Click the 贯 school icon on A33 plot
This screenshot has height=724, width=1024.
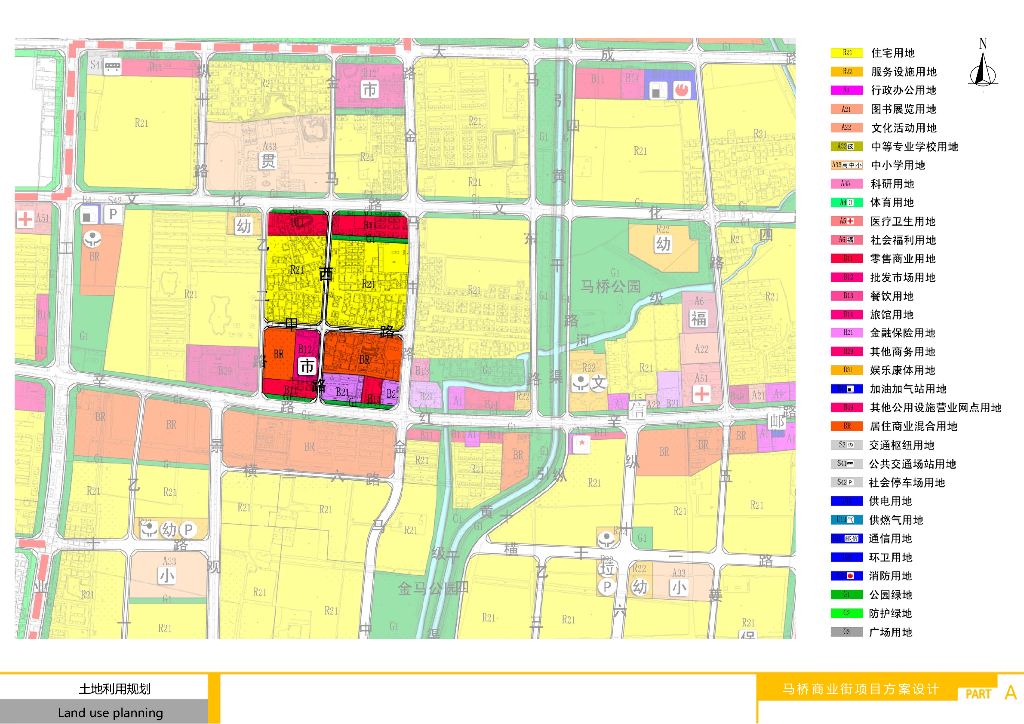[267, 160]
